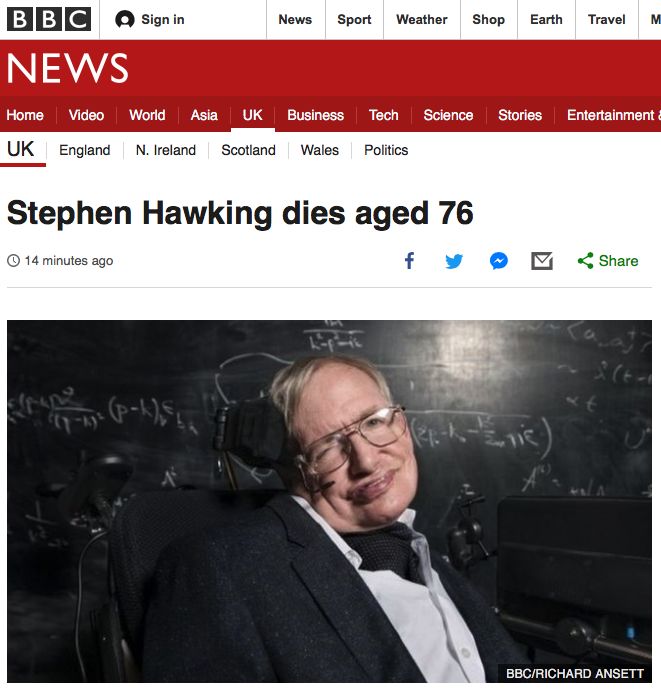The height and width of the screenshot is (692, 661).
Task: Open the Weather section in the top bar
Action: pos(421,19)
